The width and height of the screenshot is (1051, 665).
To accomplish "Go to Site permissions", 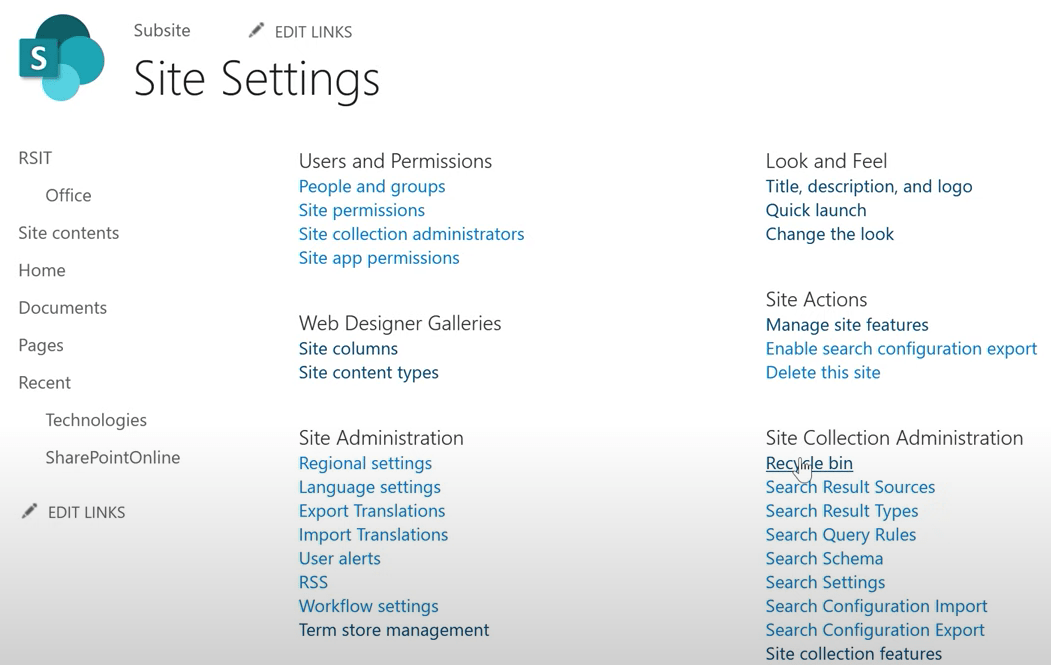I will tap(361, 210).
